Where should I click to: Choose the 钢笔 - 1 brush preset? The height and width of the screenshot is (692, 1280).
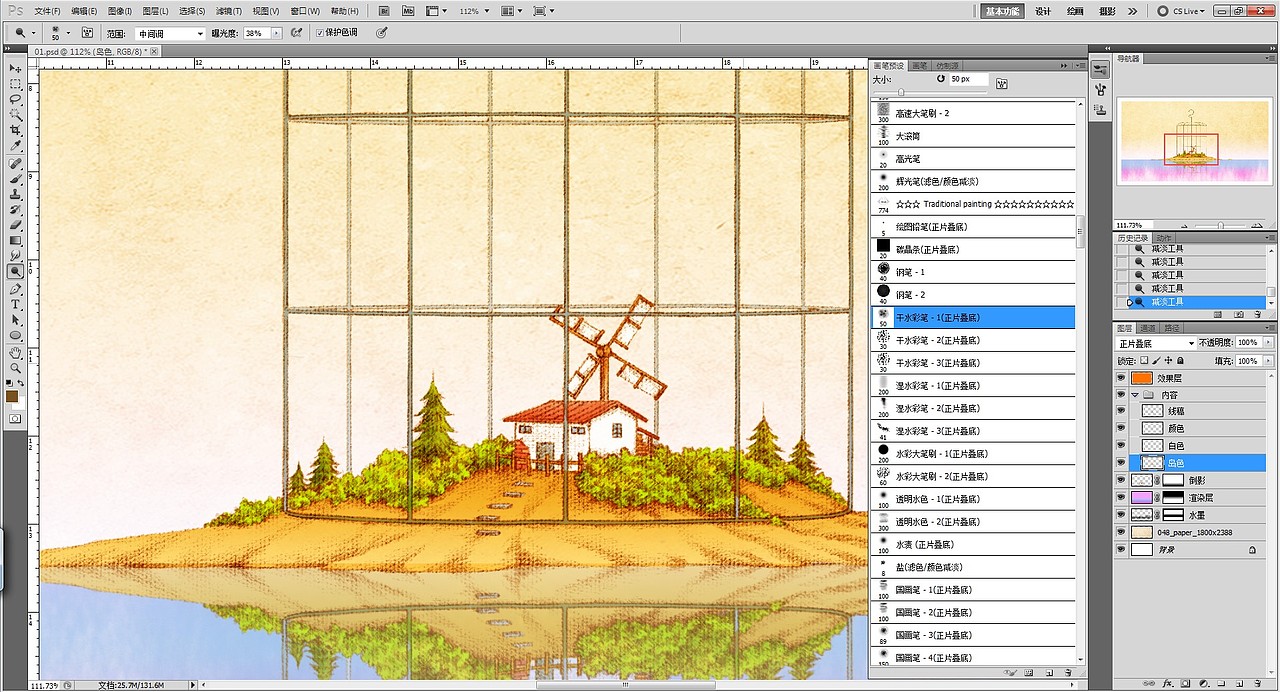tap(973, 272)
